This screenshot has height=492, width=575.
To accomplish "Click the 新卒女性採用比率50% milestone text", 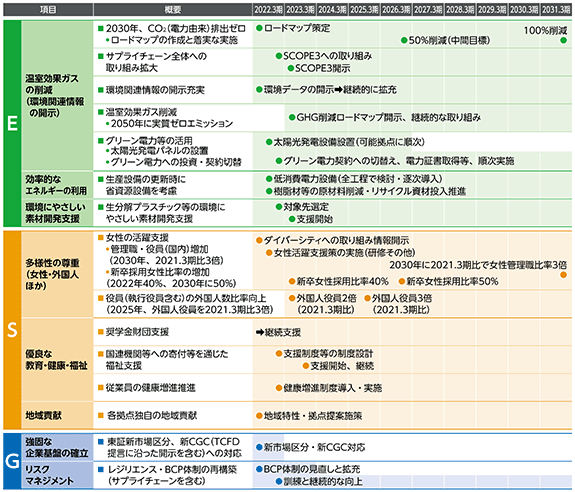I will [x=452, y=282].
